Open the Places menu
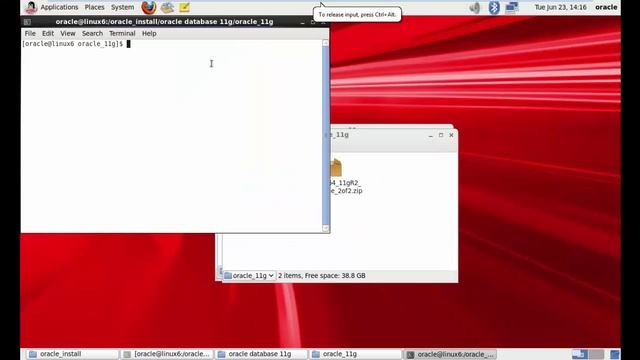 coord(94,7)
